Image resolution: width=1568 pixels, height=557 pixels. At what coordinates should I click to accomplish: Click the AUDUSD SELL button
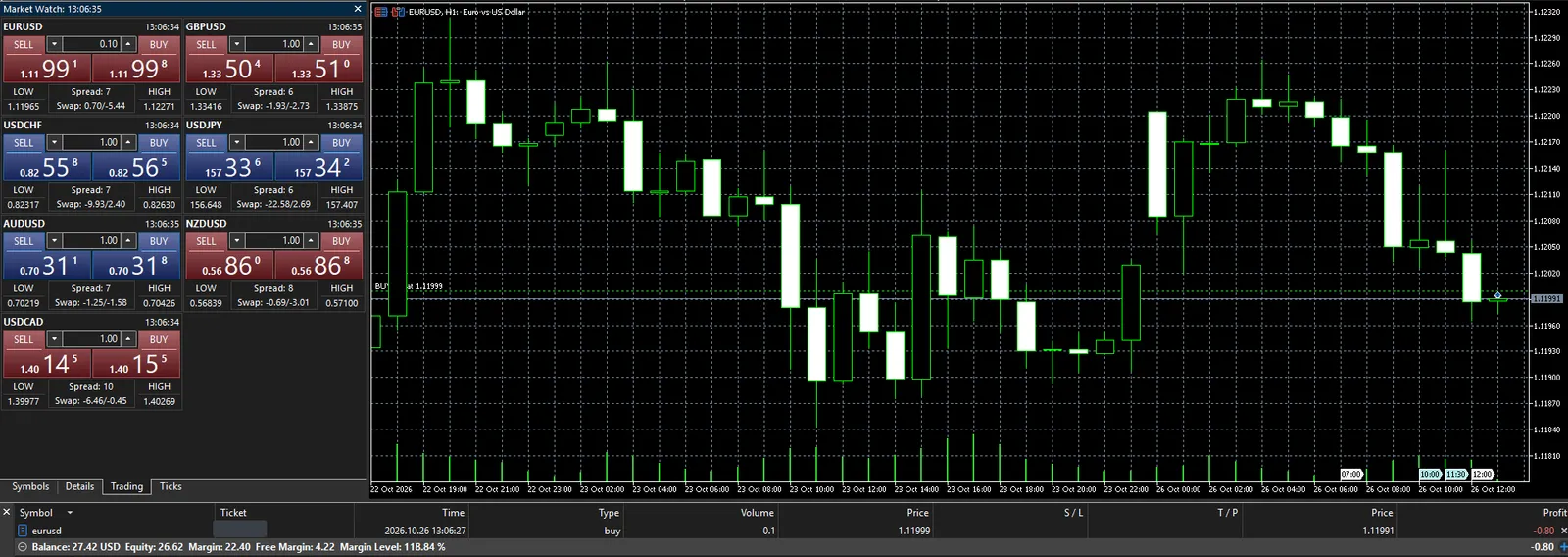(24, 241)
